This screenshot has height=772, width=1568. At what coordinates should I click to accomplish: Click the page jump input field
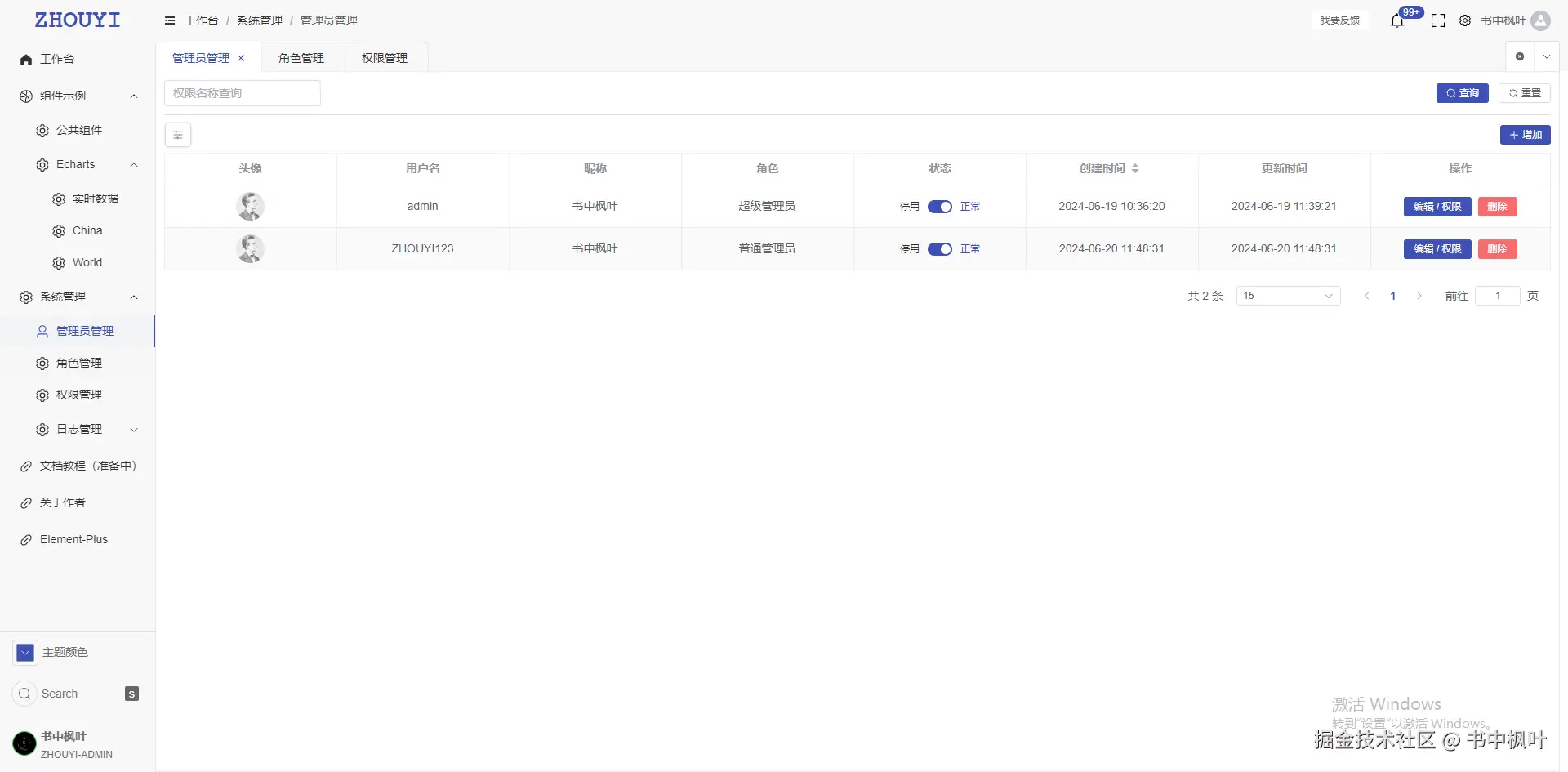1498,296
